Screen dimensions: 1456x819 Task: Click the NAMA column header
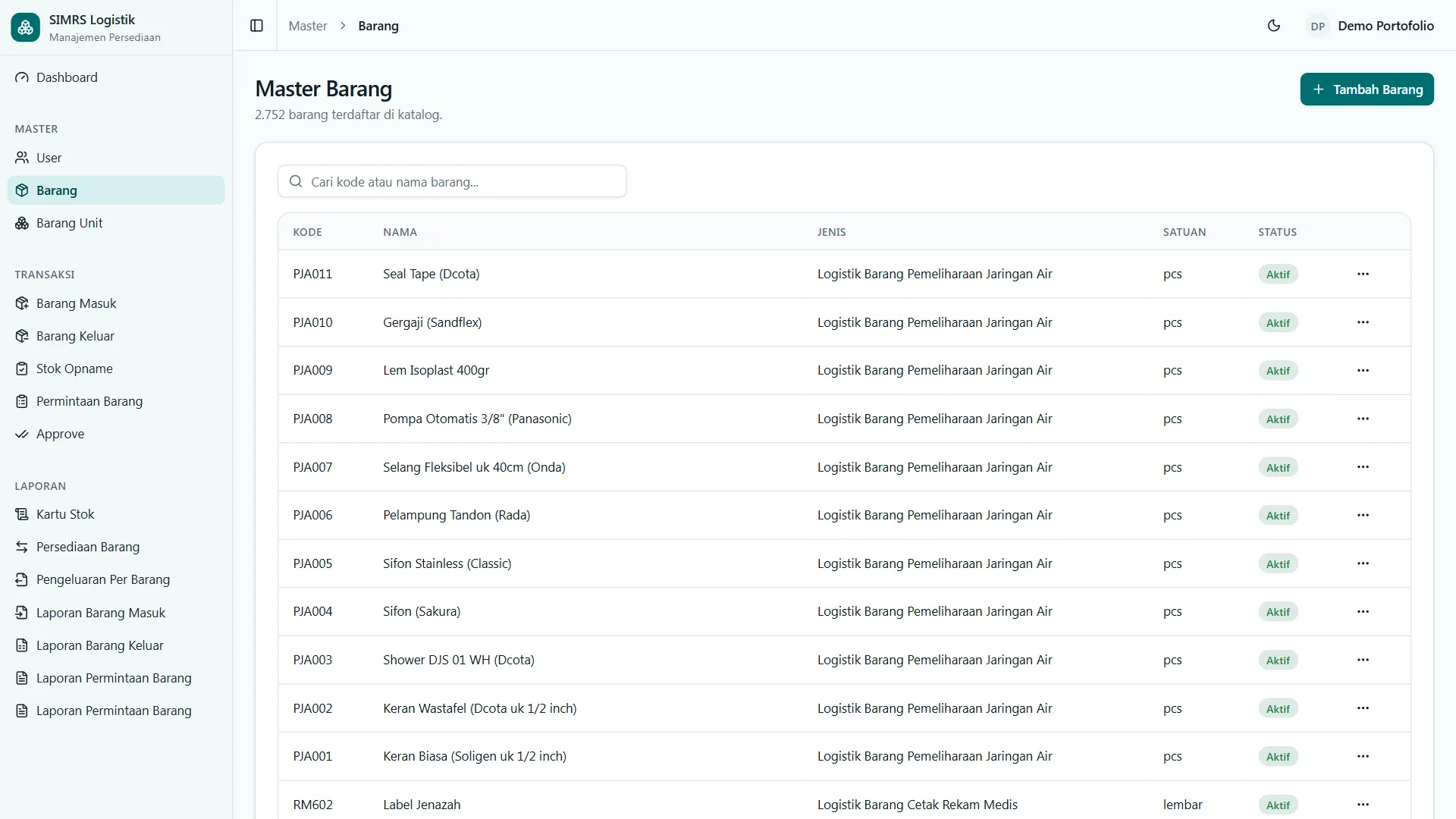[x=400, y=232]
